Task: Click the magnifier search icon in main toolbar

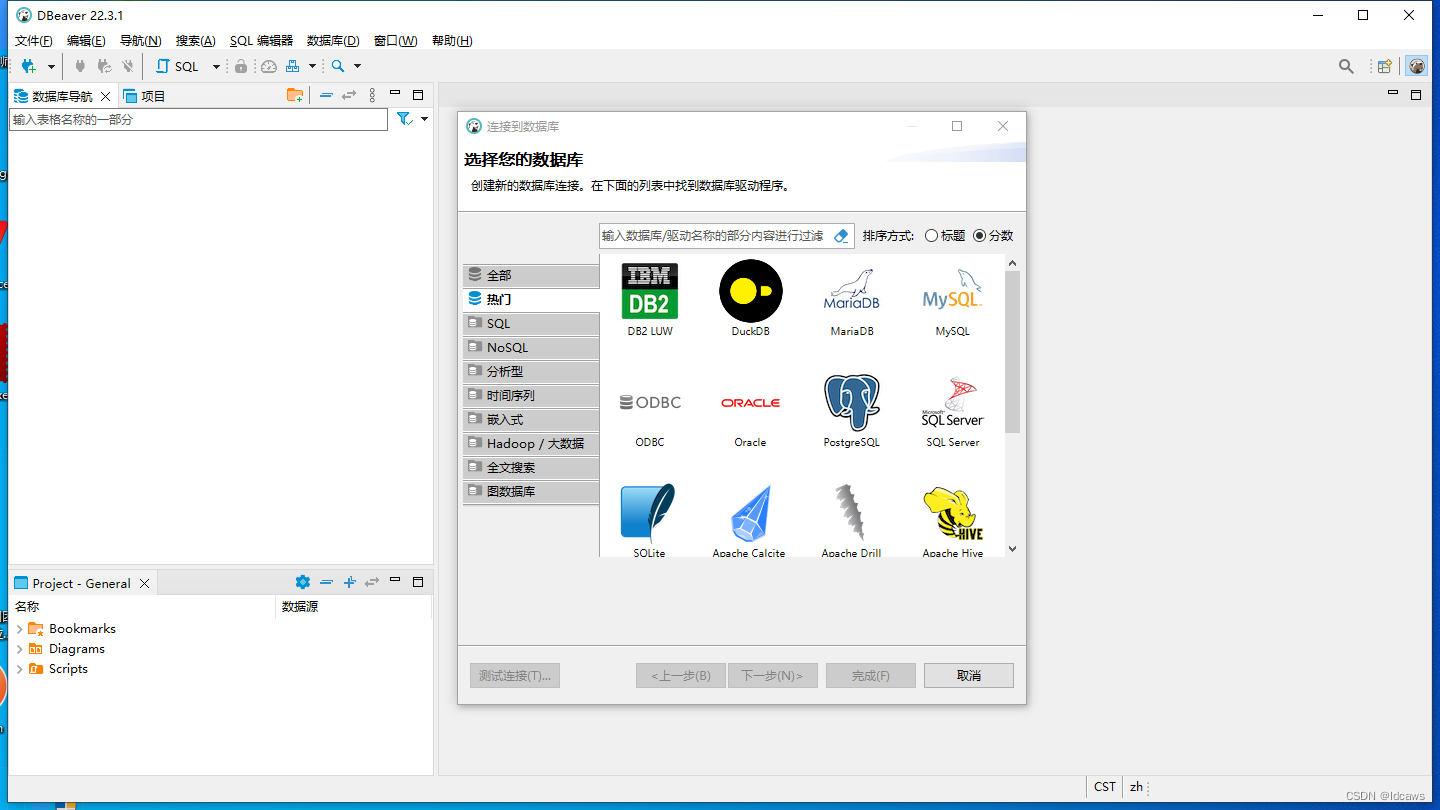Action: click(338, 66)
